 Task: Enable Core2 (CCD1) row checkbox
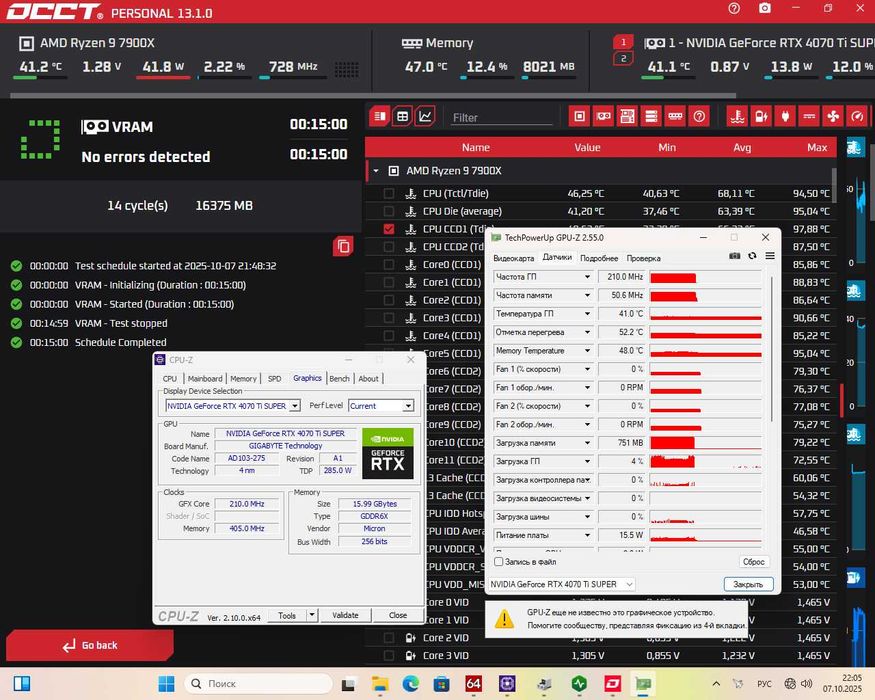click(388, 300)
